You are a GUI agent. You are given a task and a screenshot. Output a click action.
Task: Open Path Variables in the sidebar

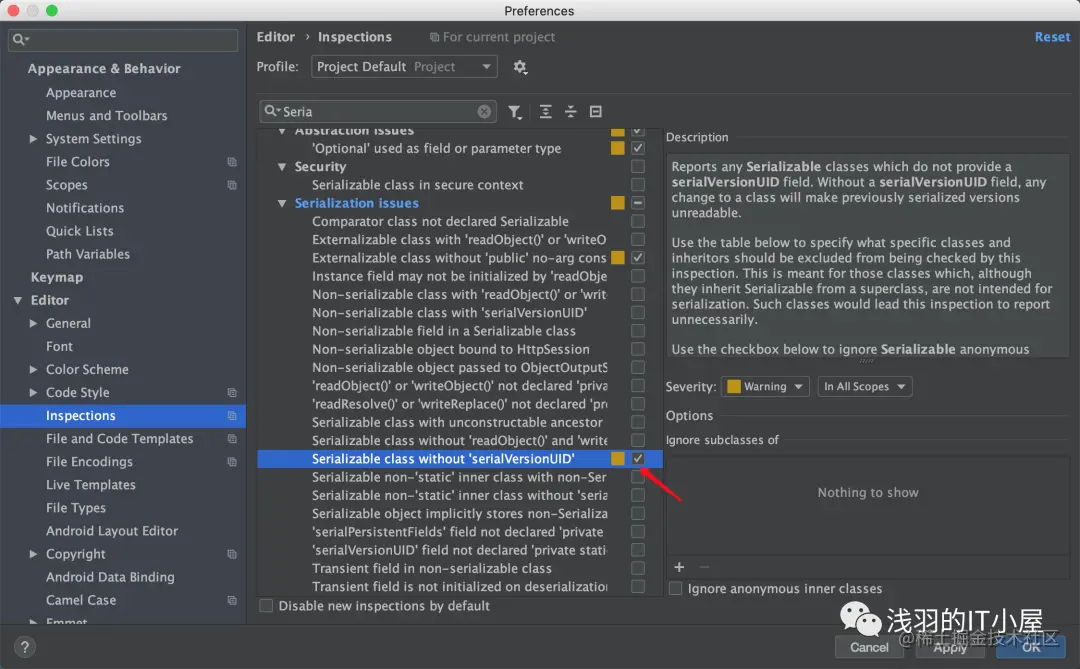(87, 254)
